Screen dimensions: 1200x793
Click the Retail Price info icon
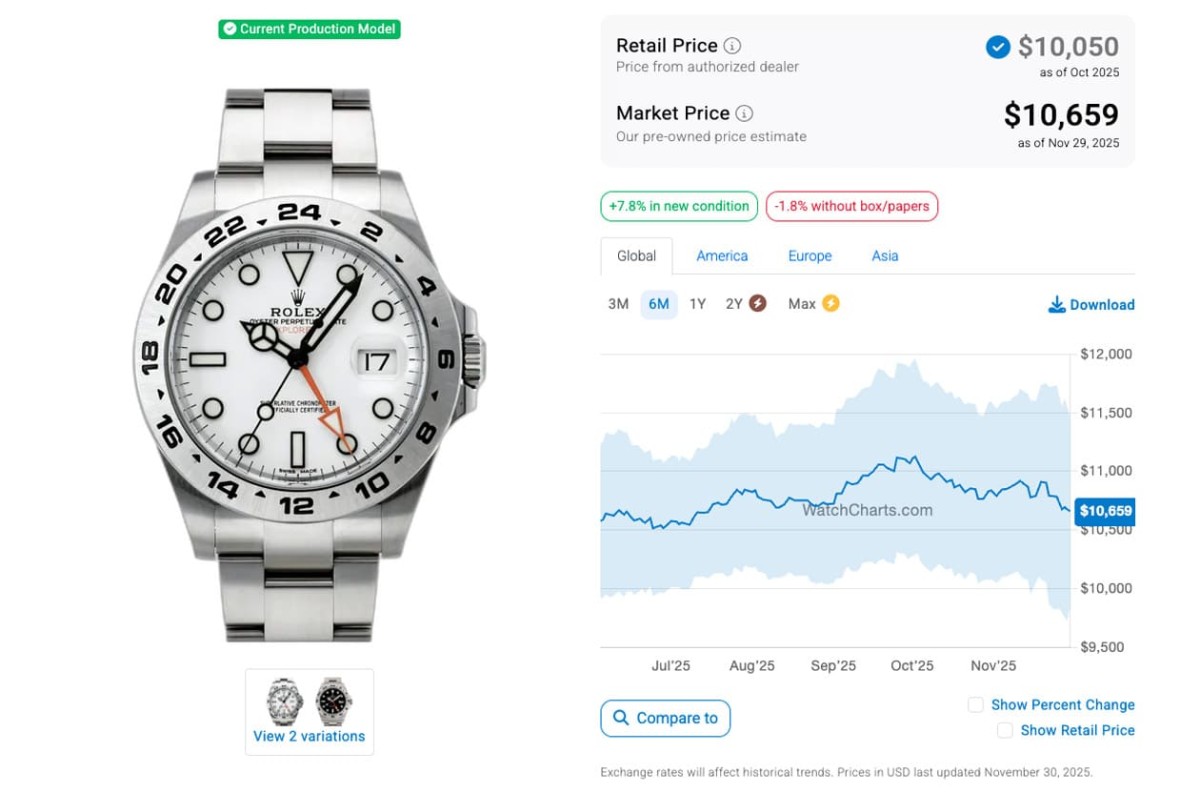click(x=733, y=46)
